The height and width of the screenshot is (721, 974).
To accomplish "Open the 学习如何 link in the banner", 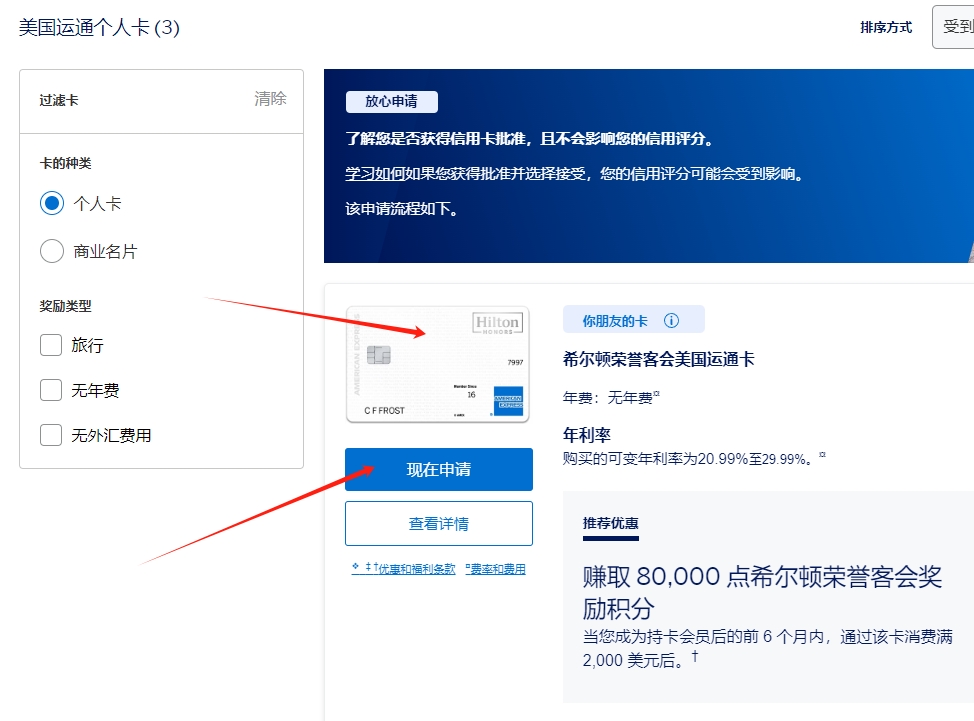I will point(375,174).
